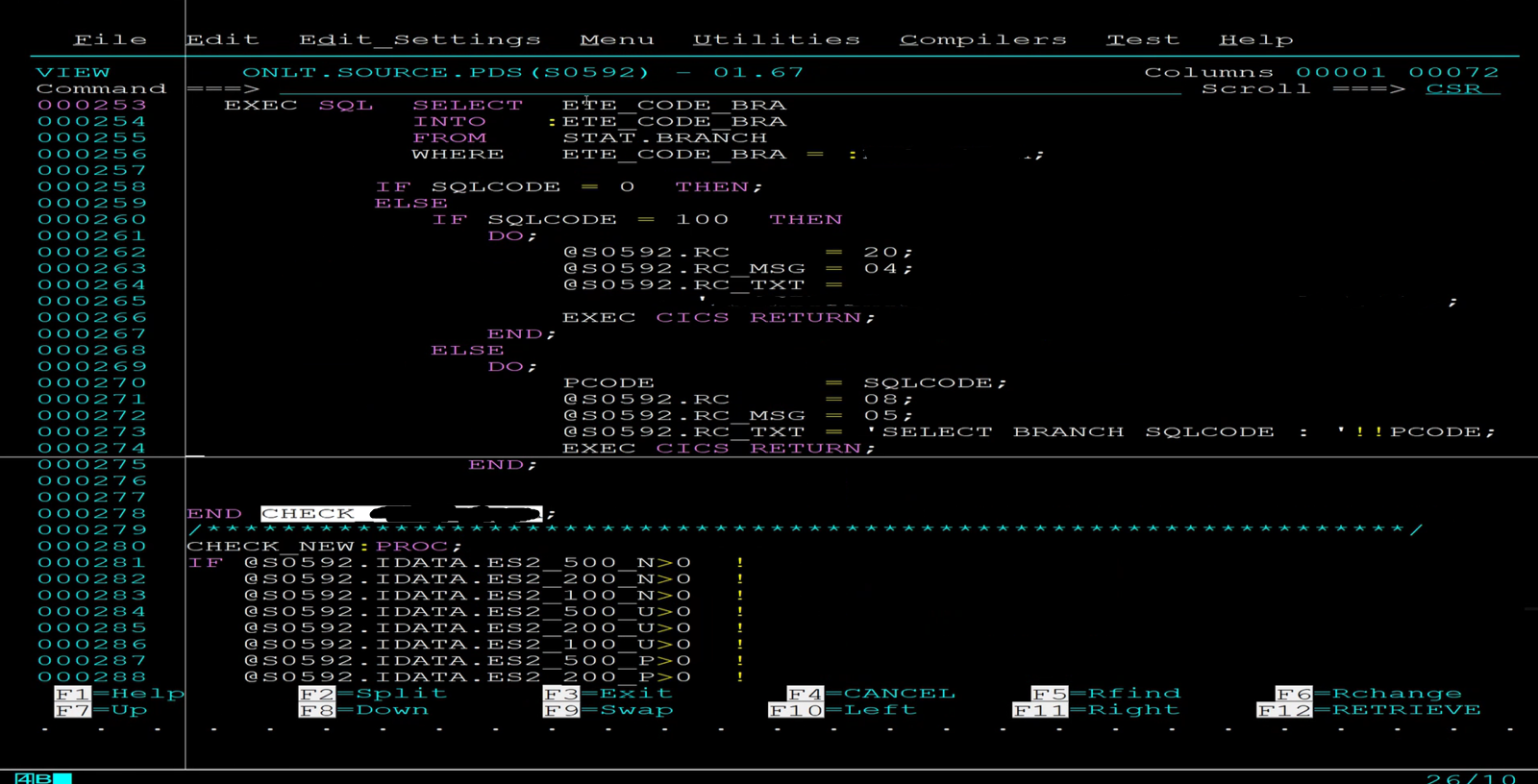The width and height of the screenshot is (1538, 784).
Task: Click the F11=Right function key
Action: coord(1096,709)
